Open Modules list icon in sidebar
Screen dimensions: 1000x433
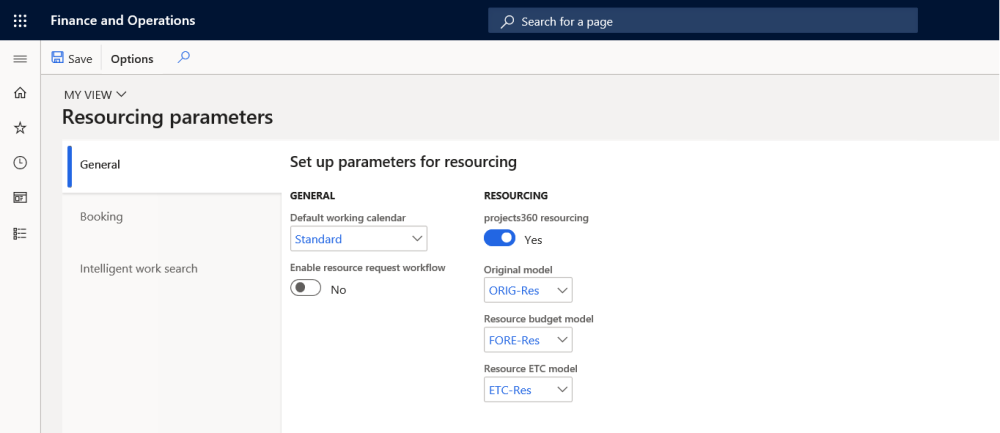click(20, 233)
